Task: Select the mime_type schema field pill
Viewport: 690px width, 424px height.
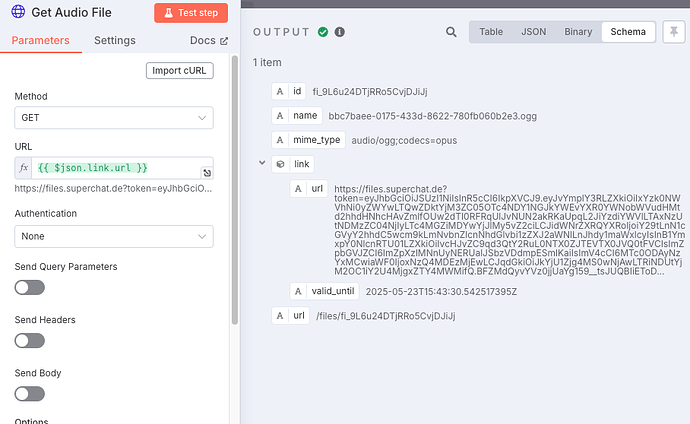Action: click(x=308, y=140)
